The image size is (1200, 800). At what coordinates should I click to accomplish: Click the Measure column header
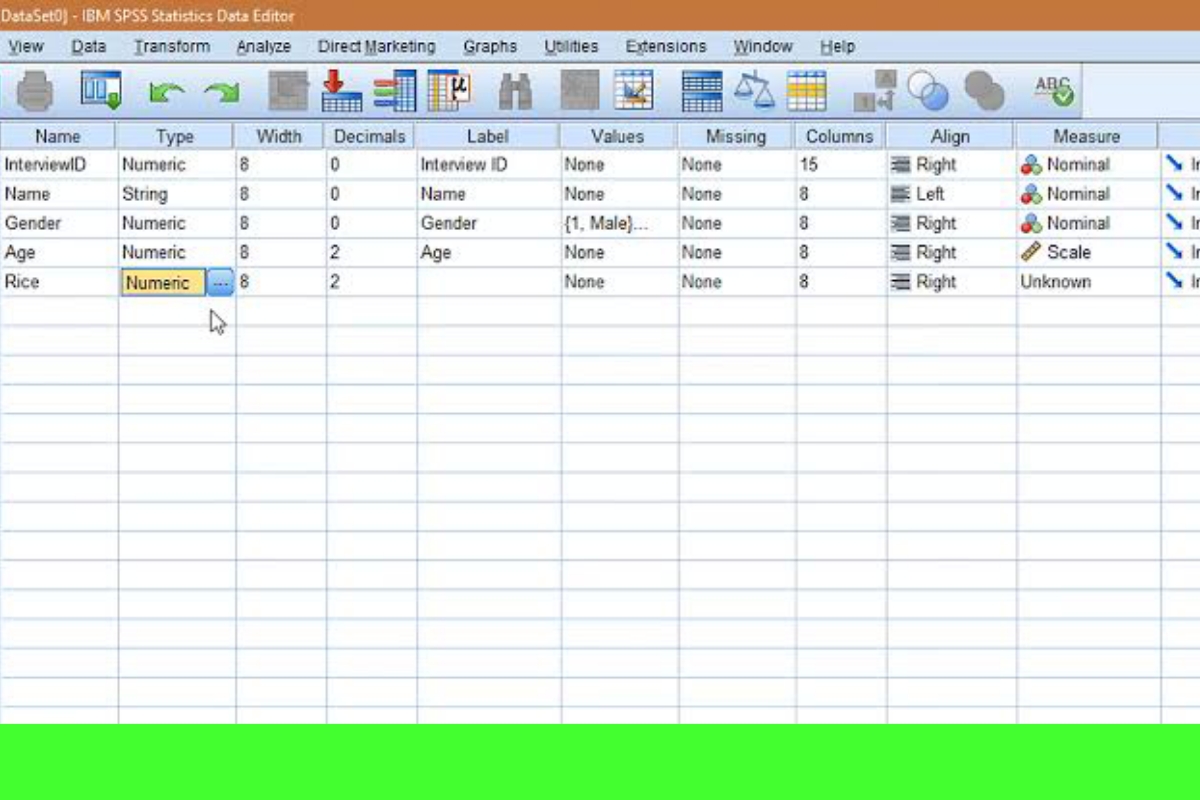tap(1086, 136)
